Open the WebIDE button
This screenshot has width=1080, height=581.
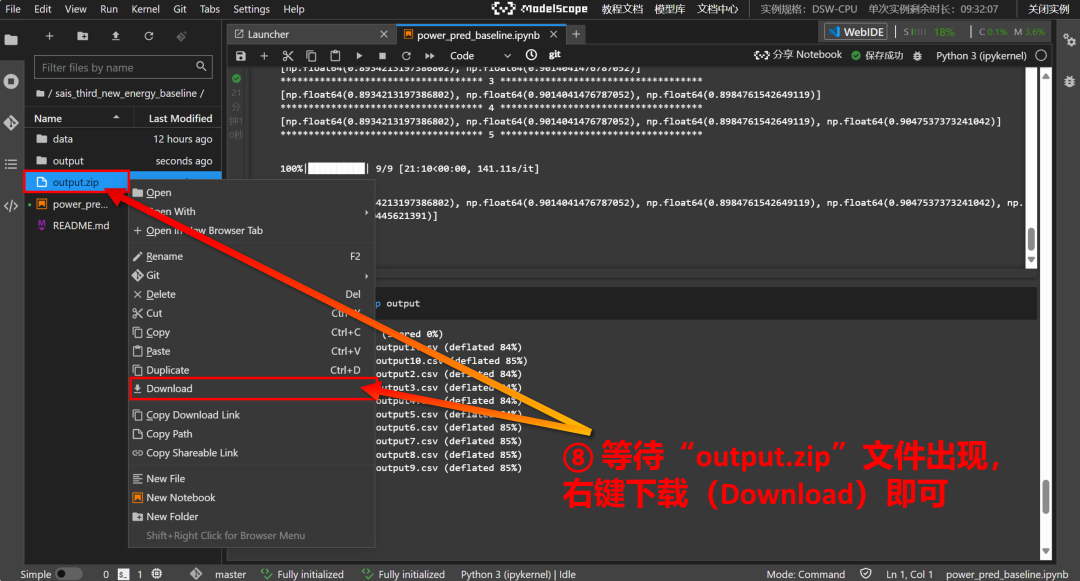(x=856, y=32)
